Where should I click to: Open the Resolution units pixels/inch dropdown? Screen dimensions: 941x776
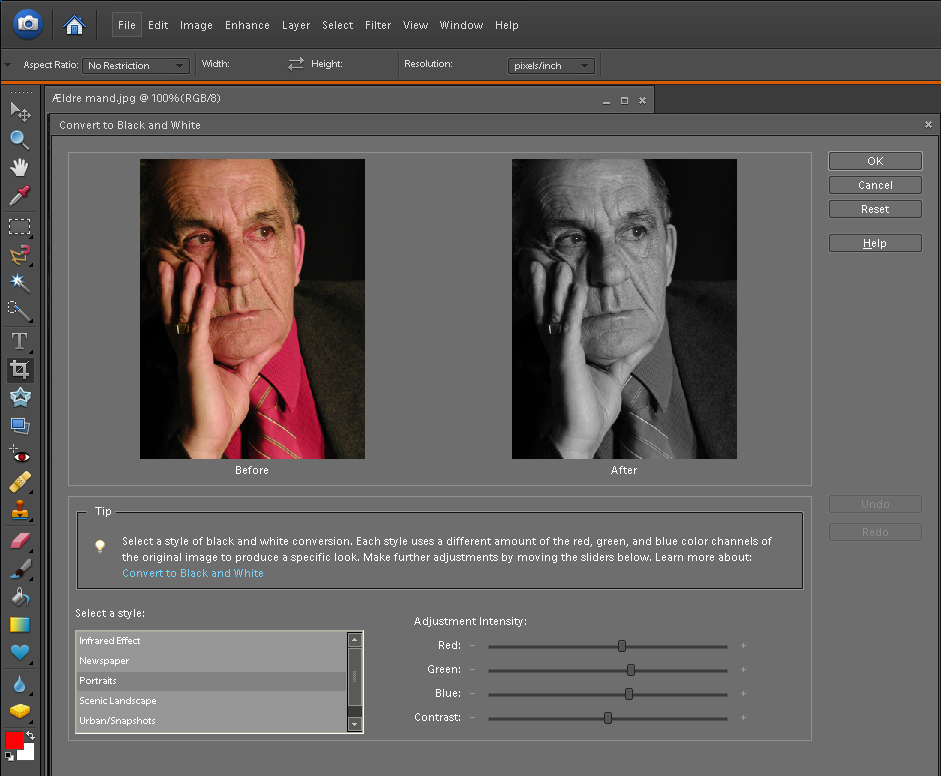tap(551, 66)
